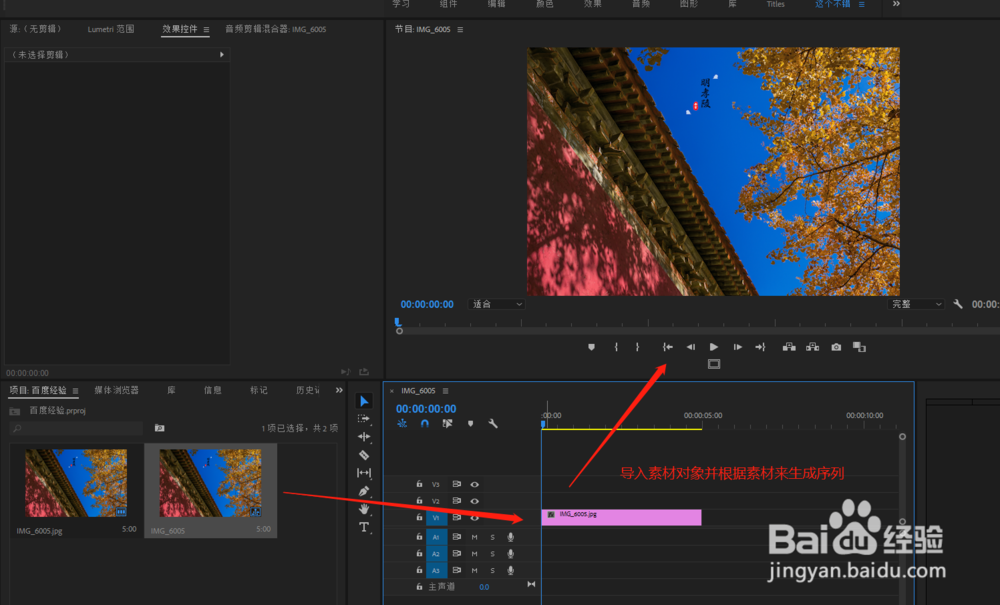Screen dimensions: 1000x605
Task: Click timeline playhead timecode
Action: point(426,409)
